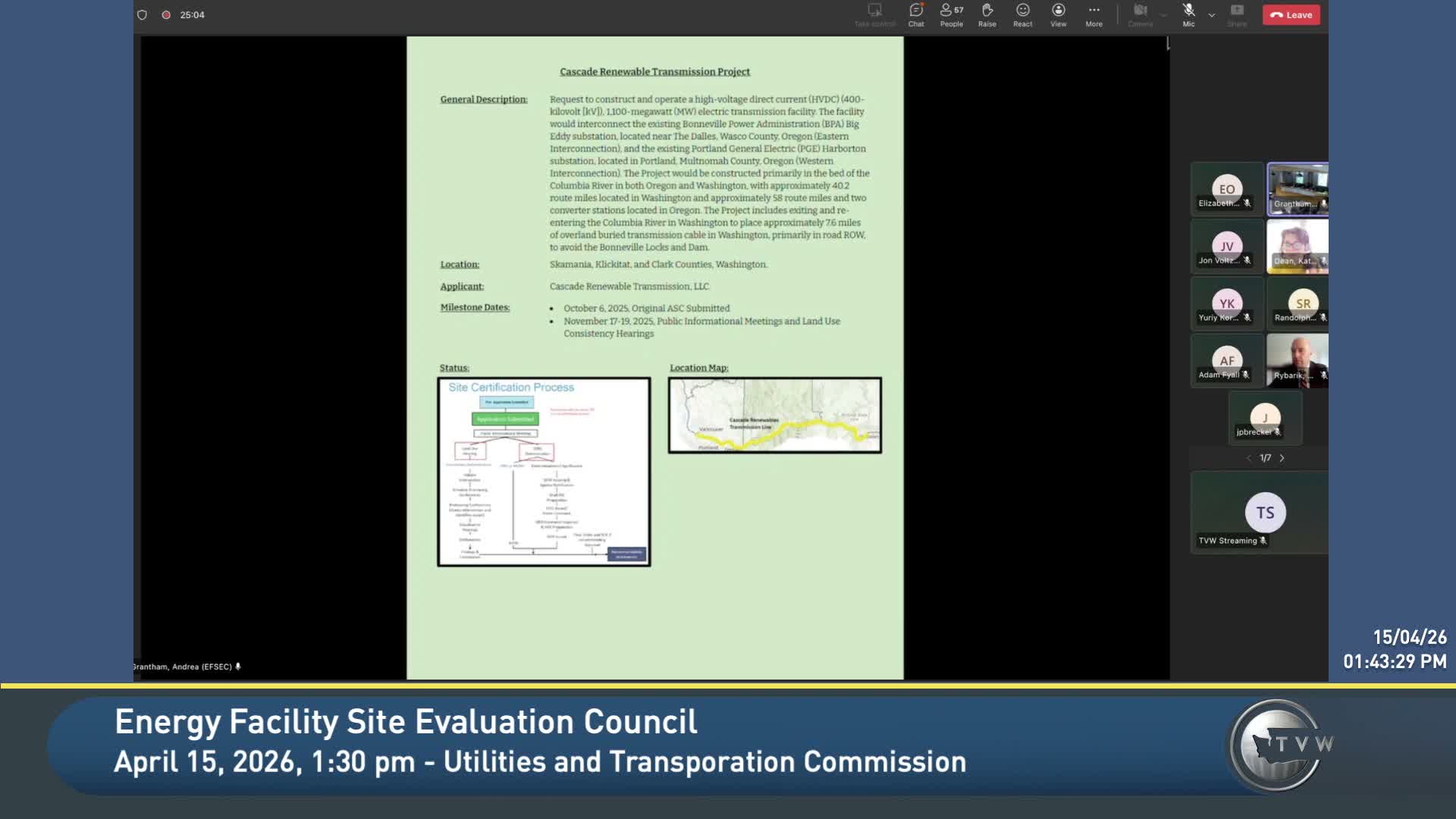1456x819 pixels.
Task: Open the React emoji menu
Action: point(1022,14)
